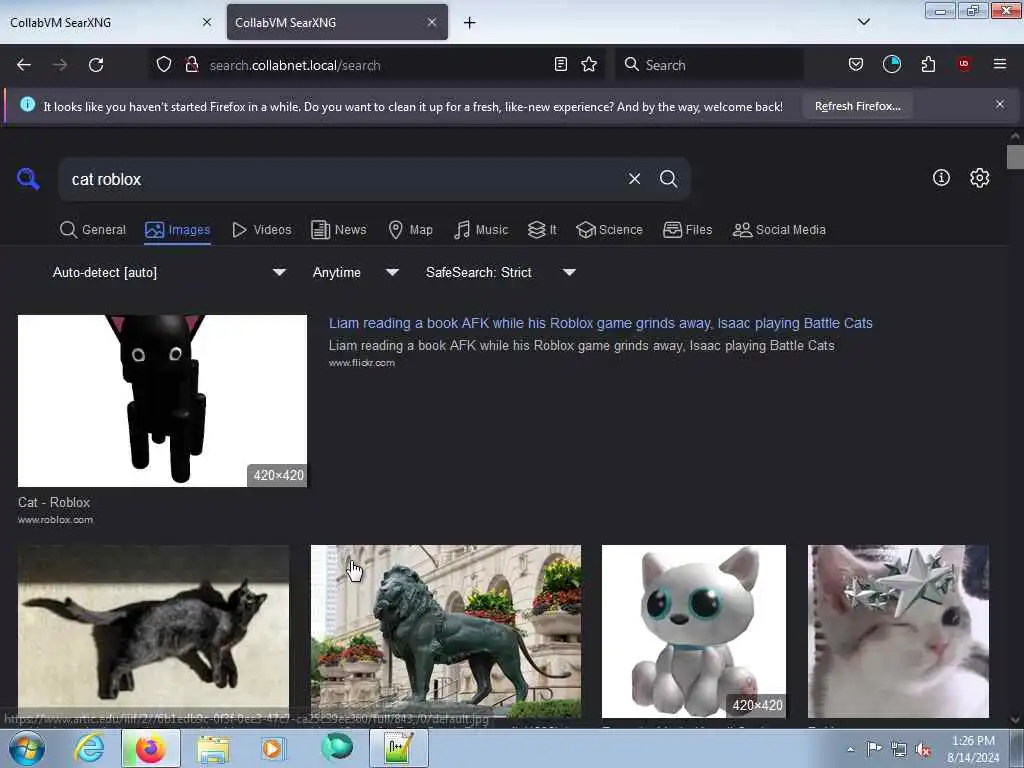Viewport: 1024px width, 768px height.
Task: Open the Windows Start menu
Action: pyautogui.click(x=27, y=748)
